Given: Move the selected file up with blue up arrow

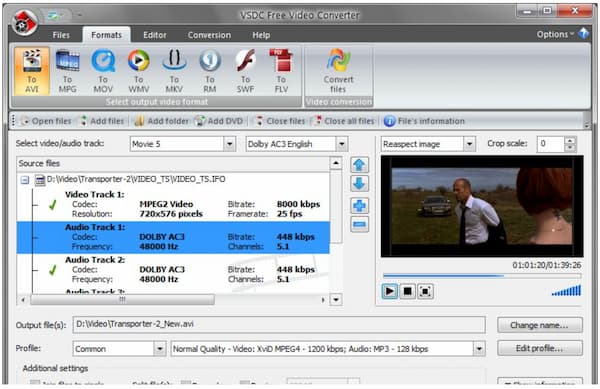Looking at the screenshot, I should [x=359, y=165].
